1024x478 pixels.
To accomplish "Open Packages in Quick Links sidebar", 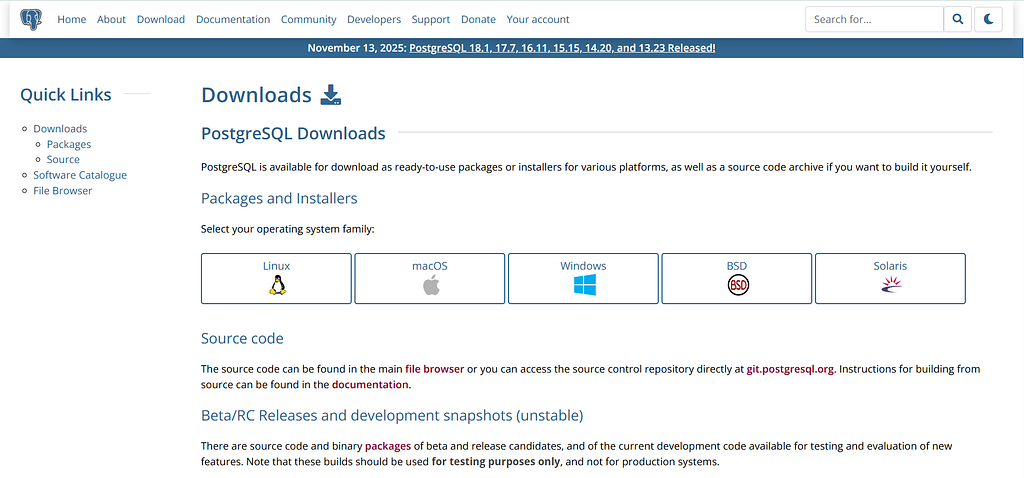I will click(69, 144).
